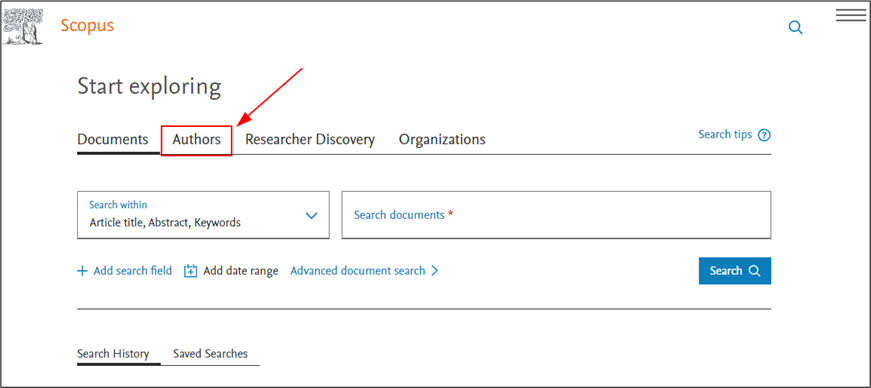
Task: Click the Search tips question mark icon
Action: (765, 135)
